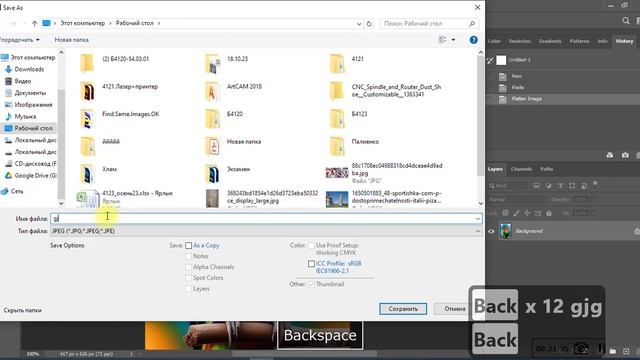Switch to Swatches tab
Screen dimensions: 640x360
520,41
